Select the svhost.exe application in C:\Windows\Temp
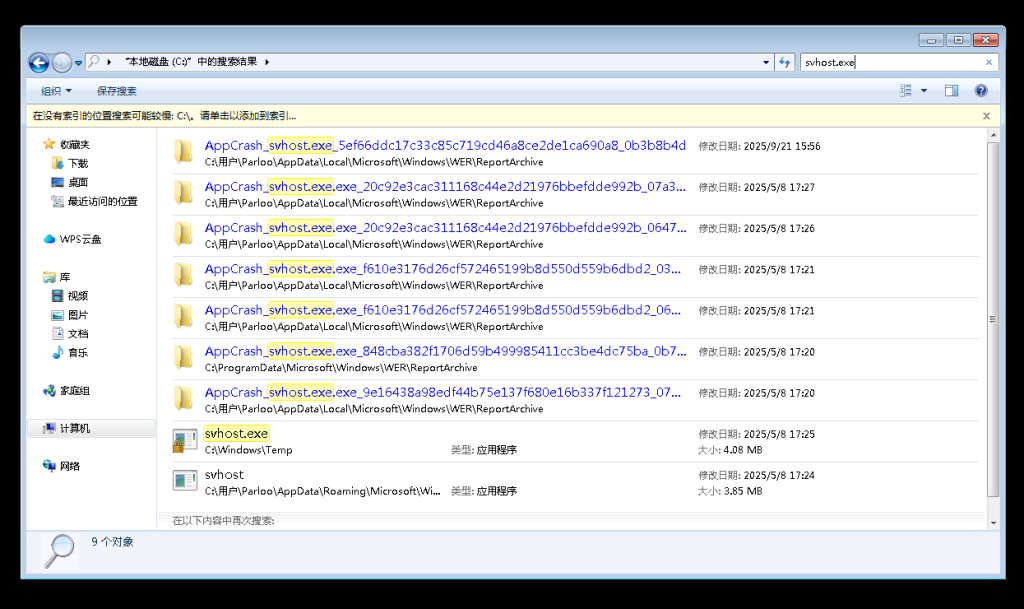The image size is (1024, 609). 236,433
